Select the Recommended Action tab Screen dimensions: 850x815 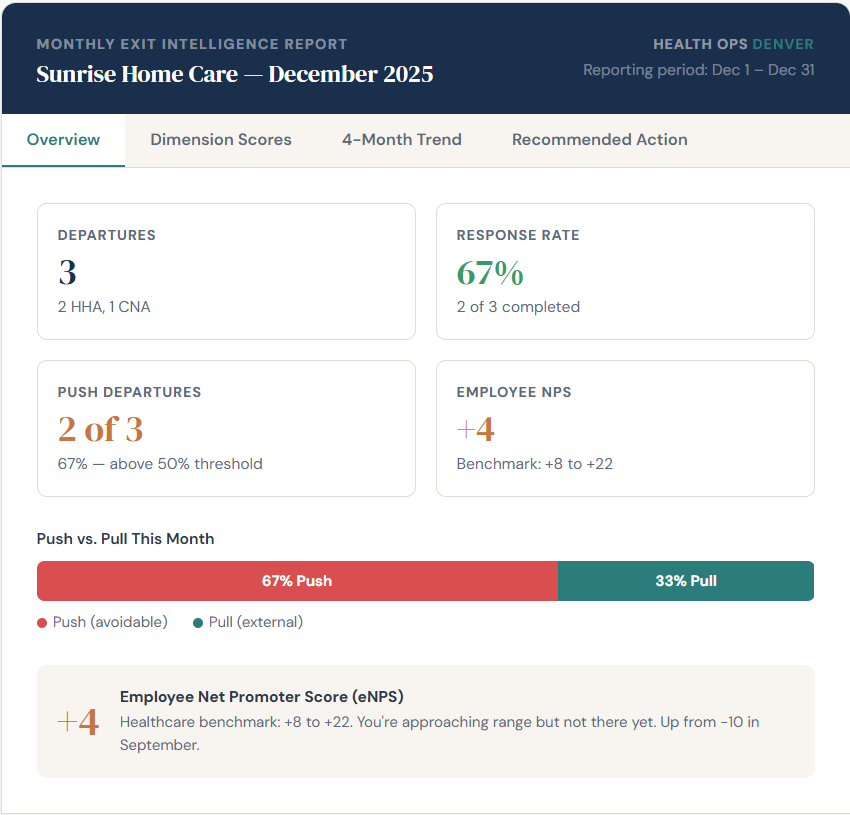click(x=599, y=139)
